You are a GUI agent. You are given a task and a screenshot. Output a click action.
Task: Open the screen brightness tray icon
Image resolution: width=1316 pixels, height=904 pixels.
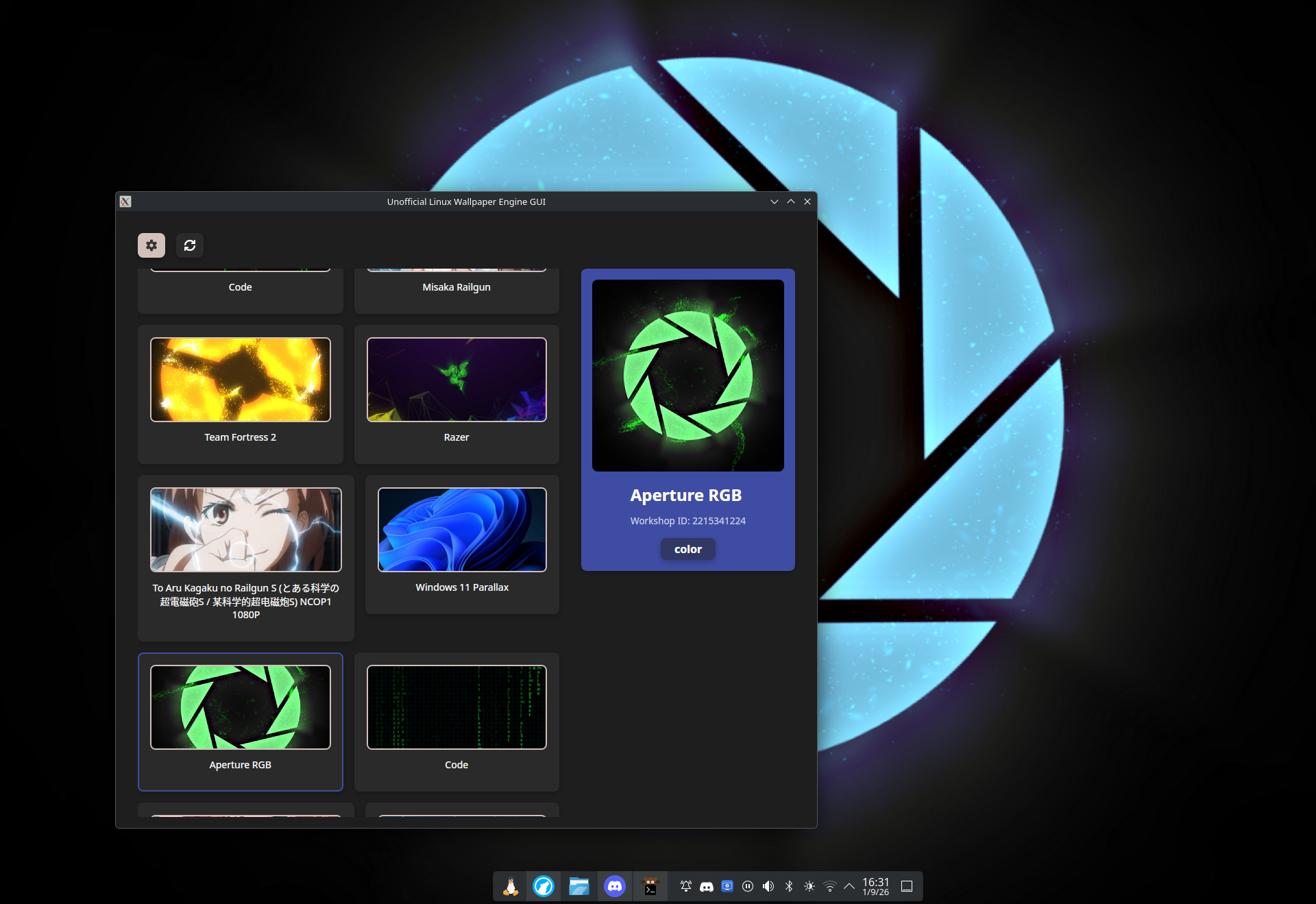point(809,886)
